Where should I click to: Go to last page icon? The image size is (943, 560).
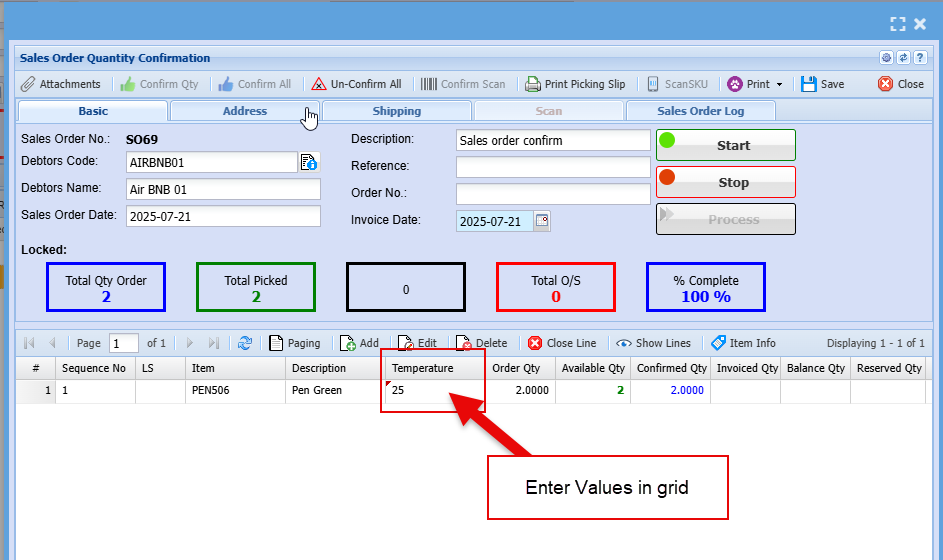click(x=213, y=343)
